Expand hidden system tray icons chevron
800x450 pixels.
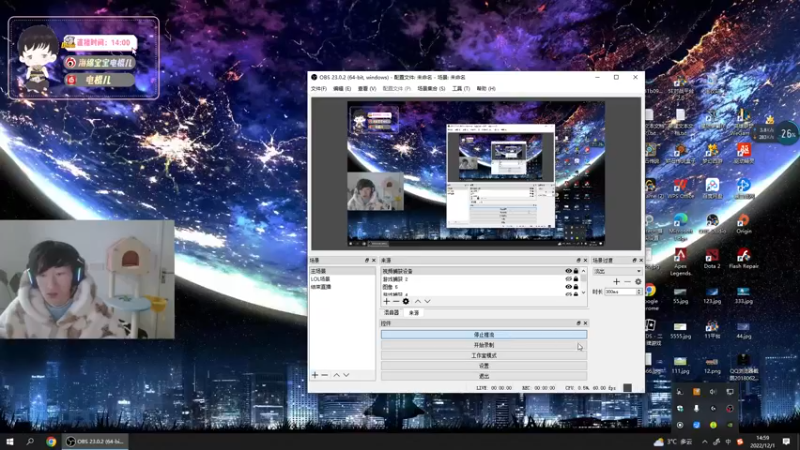click(705, 442)
